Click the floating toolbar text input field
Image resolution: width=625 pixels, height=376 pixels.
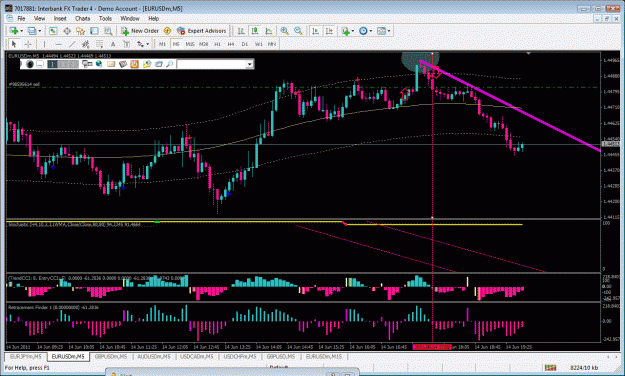pos(212,64)
